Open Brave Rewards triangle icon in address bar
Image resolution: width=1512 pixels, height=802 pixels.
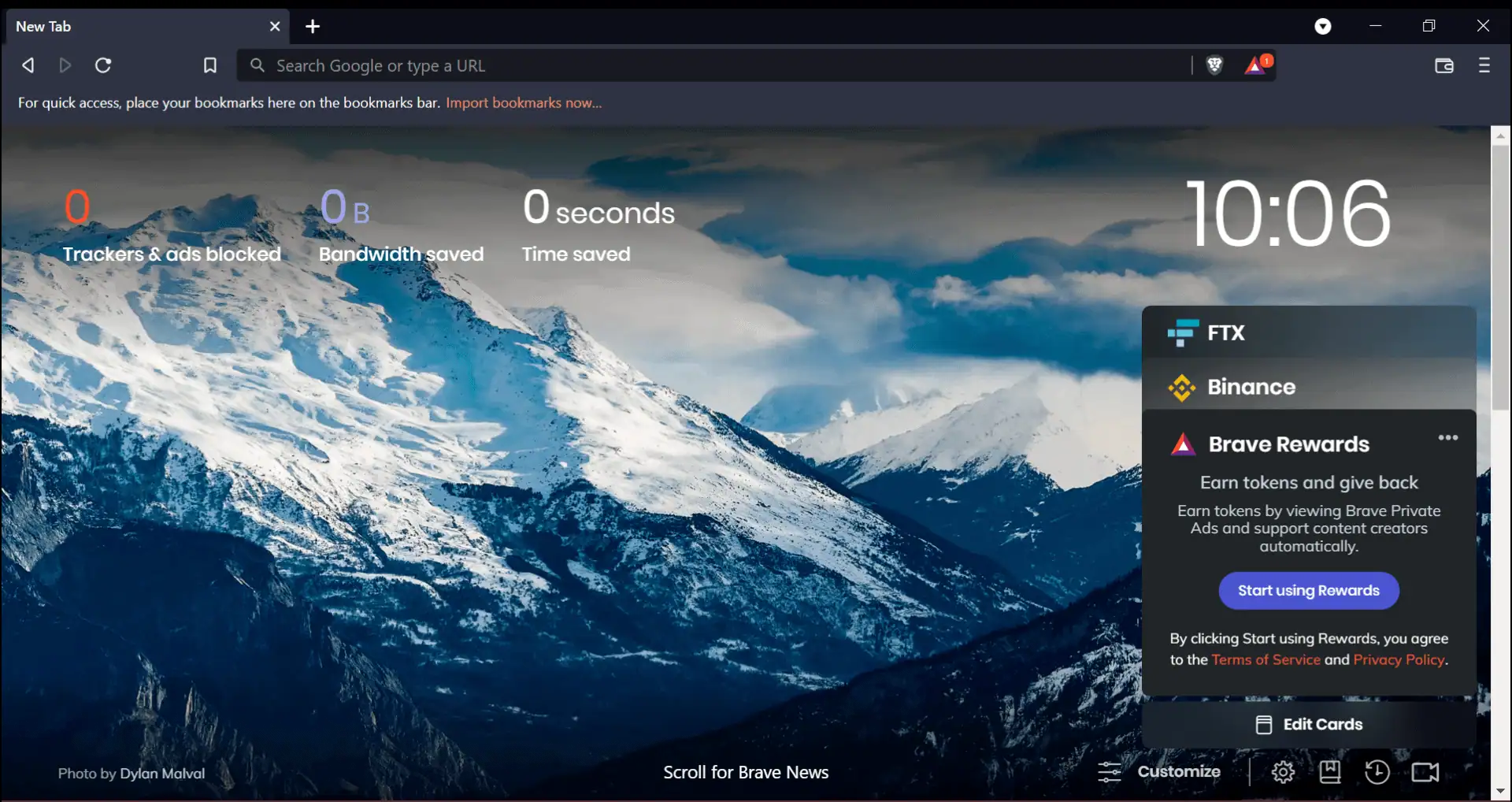point(1257,65)
